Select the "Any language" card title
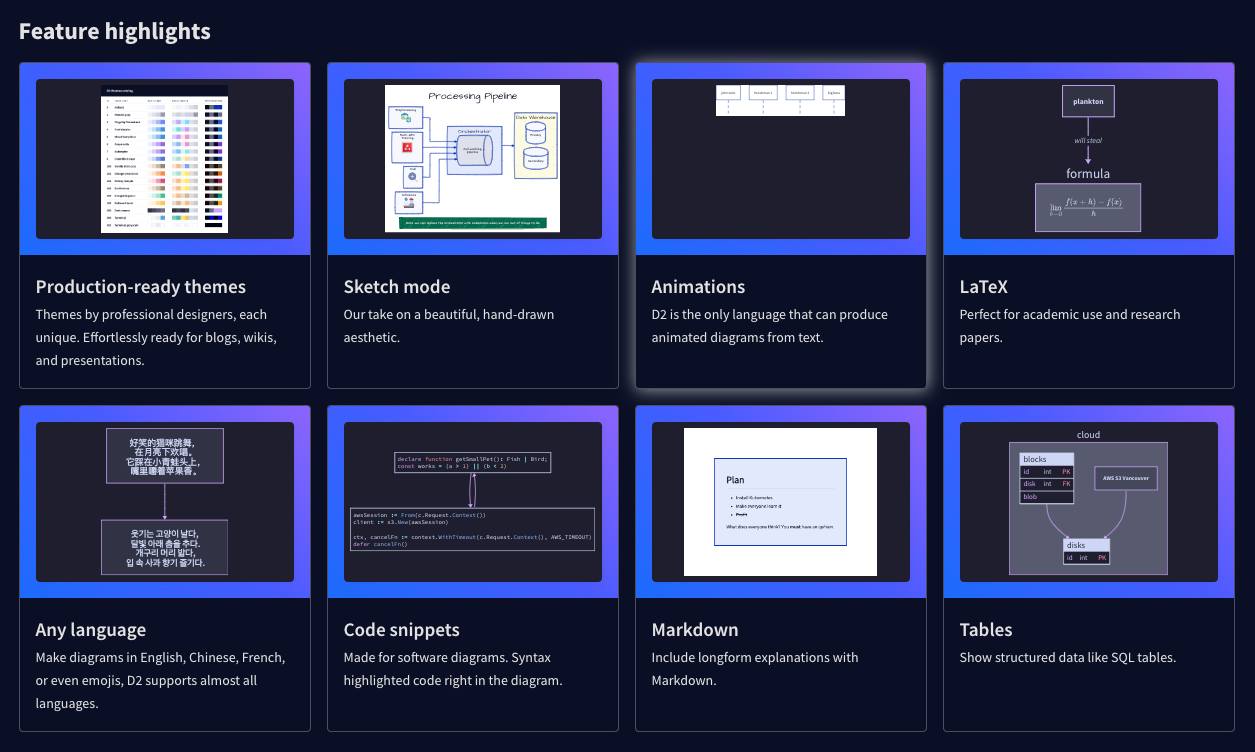This screenshot has width=1255, height=752. [91, 630]
